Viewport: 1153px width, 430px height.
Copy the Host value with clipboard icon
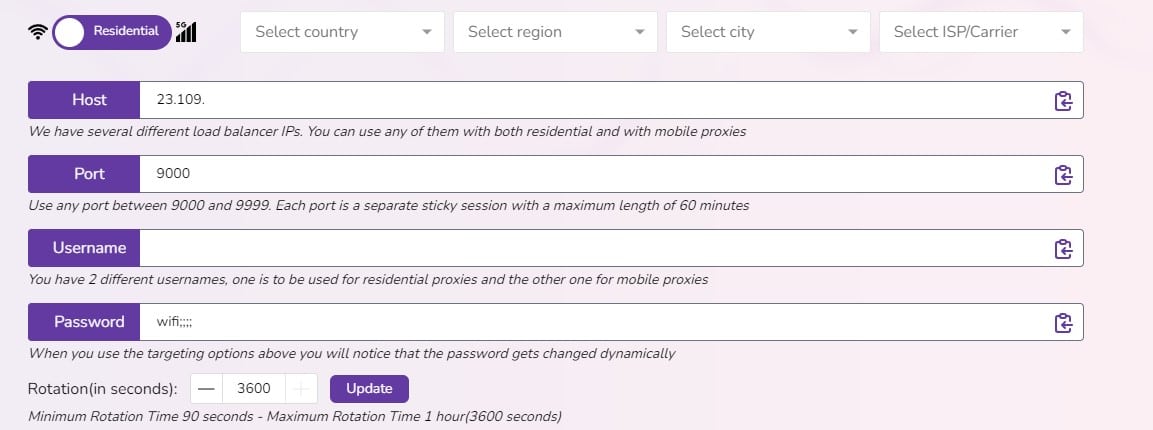tap(1063, 101)
